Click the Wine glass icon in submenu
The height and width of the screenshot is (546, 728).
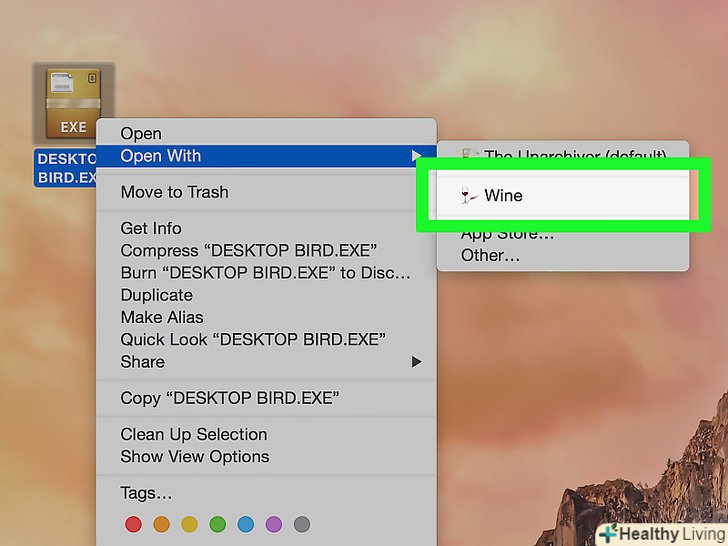coord(468,195)
